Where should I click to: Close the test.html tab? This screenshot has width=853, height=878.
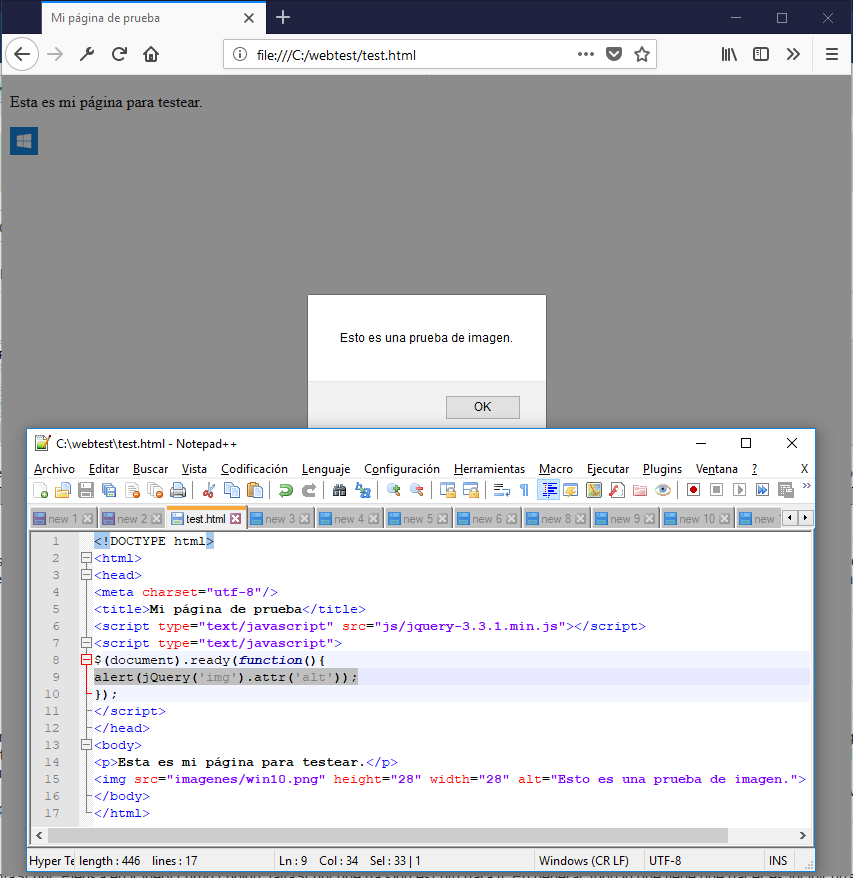(x=236, y=519)
